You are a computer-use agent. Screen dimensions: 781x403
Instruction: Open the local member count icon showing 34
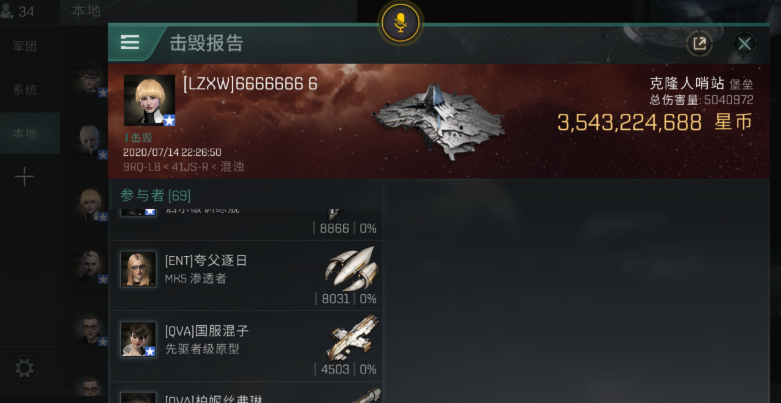click(17, 11)
